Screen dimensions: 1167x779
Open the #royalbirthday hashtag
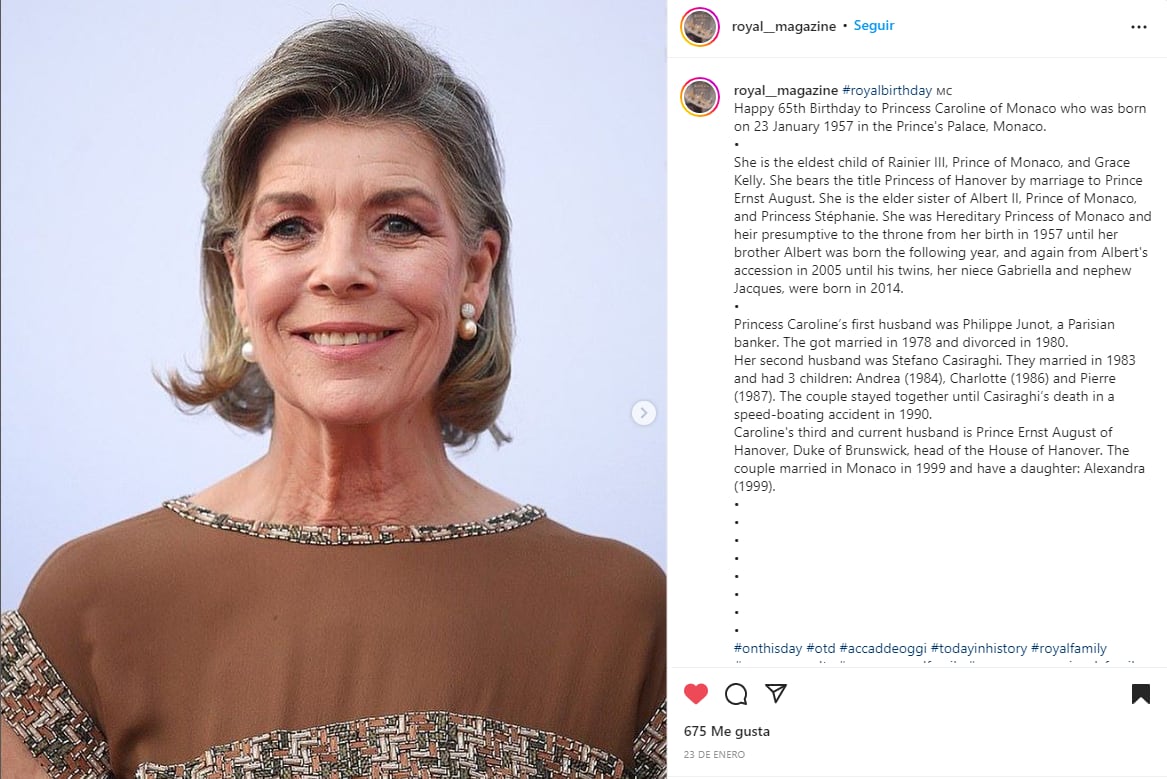(x=887, y=90)
